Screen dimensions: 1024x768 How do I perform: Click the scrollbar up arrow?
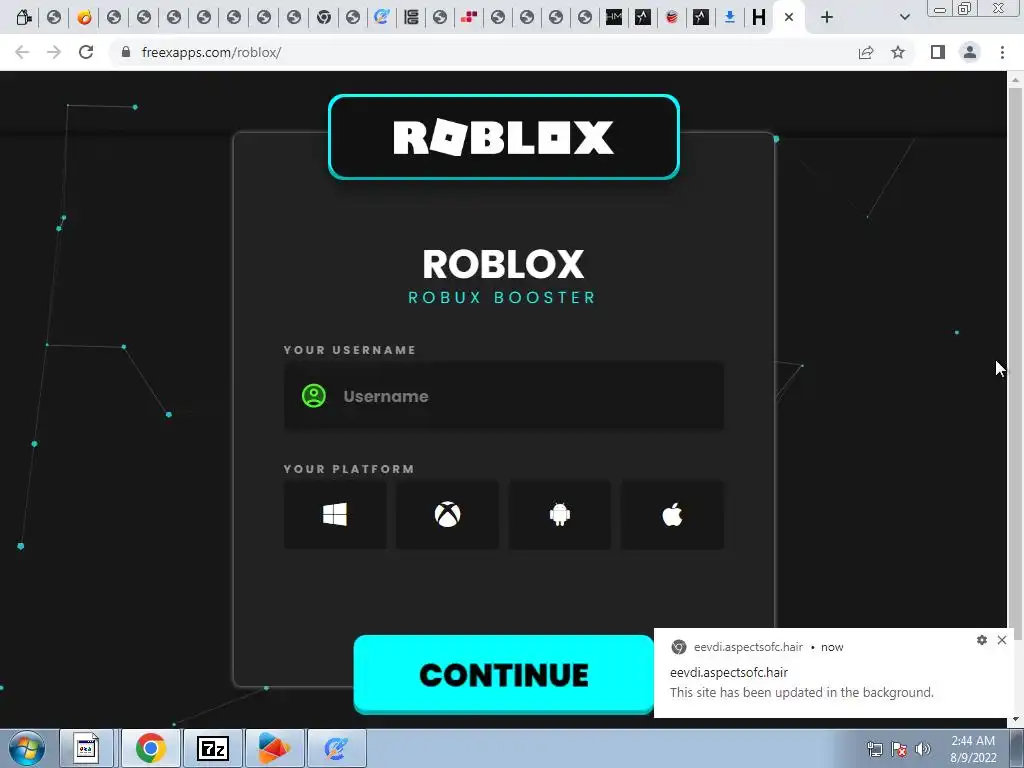1015,79
